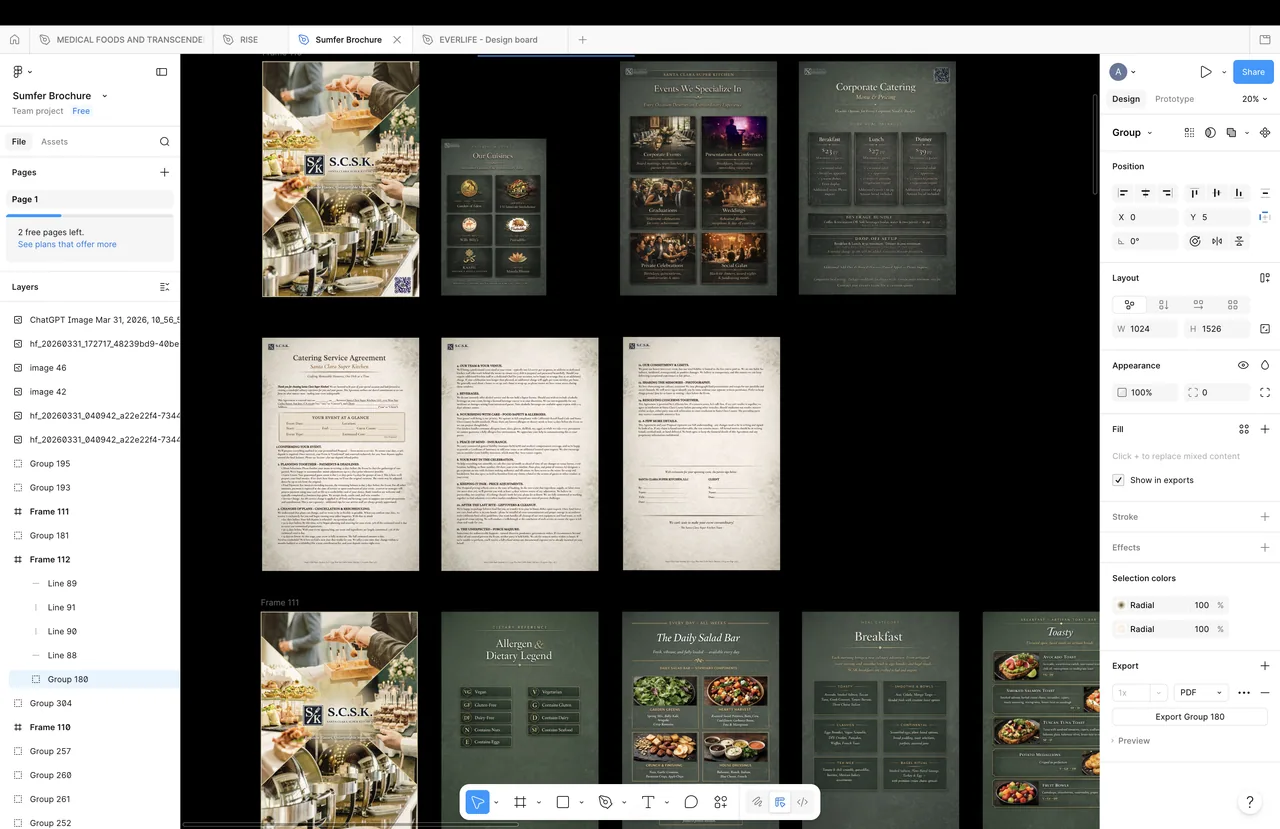This screenshot has height=829, width=1280.
Task: Collapse all layers using the Layers header icon
Action: [x=165, y=287]
